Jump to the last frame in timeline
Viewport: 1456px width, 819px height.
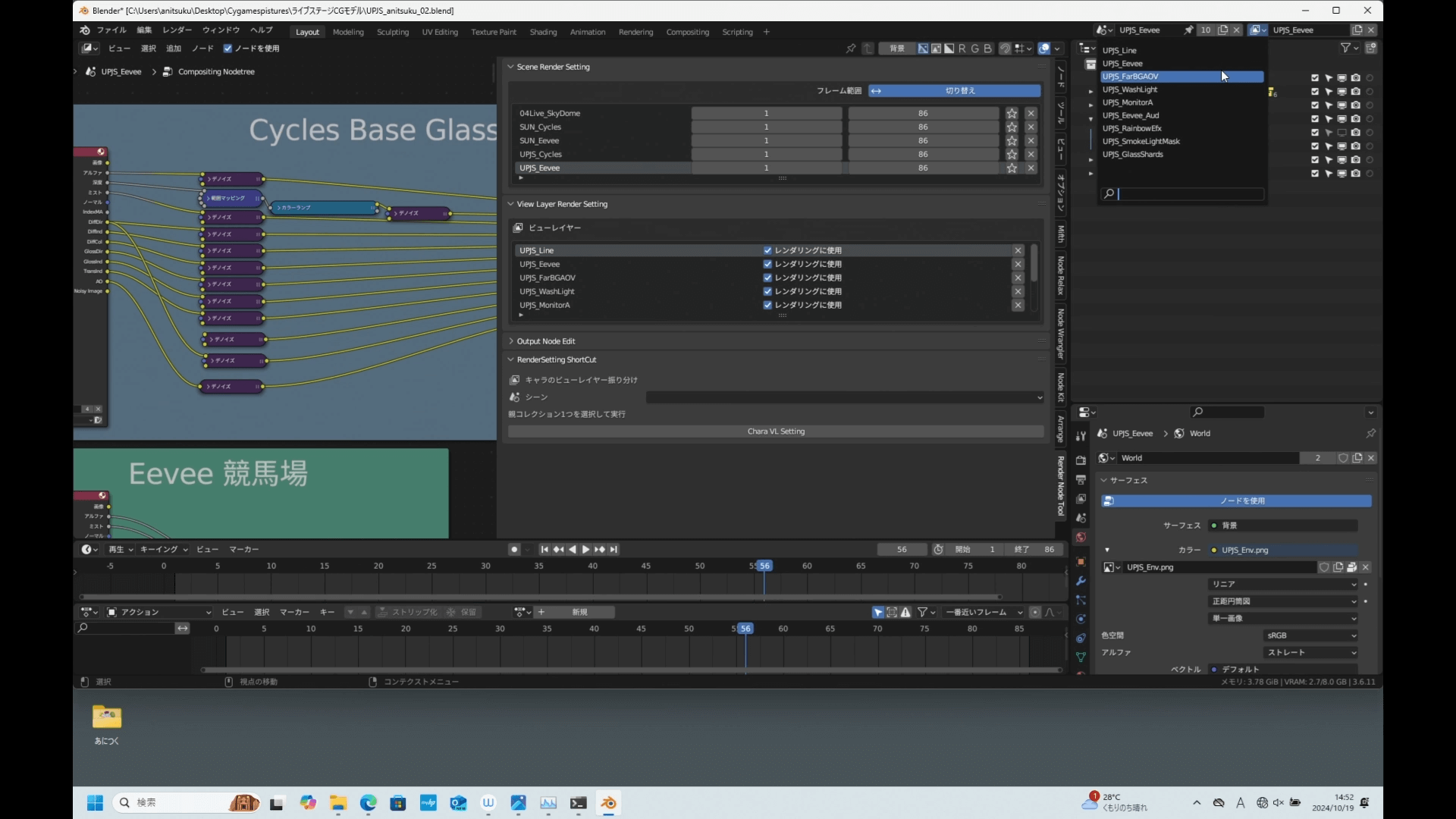[x=613, y=550]
